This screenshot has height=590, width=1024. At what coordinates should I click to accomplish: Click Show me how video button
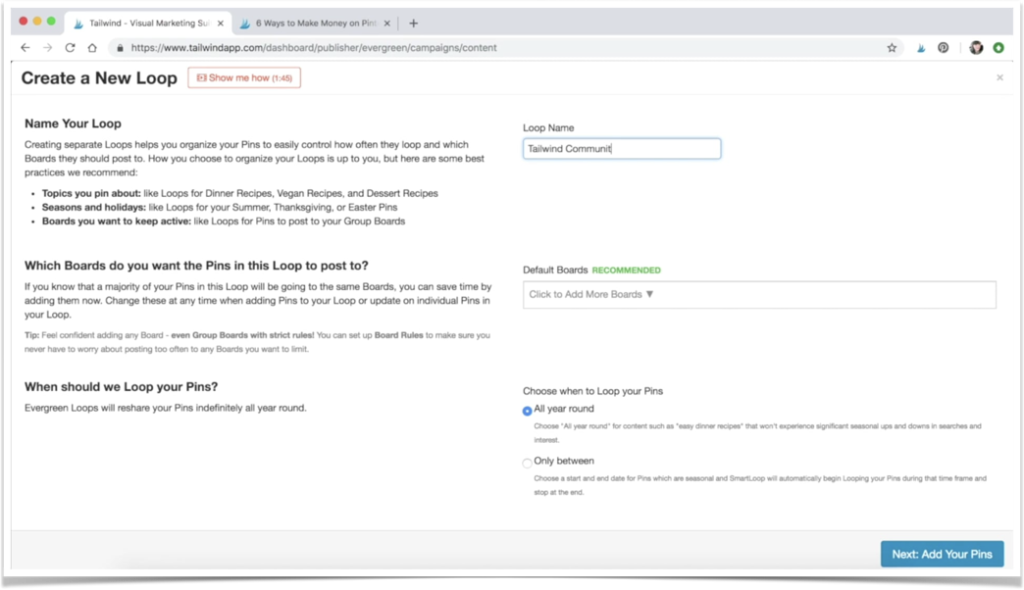tap(244, 78)
